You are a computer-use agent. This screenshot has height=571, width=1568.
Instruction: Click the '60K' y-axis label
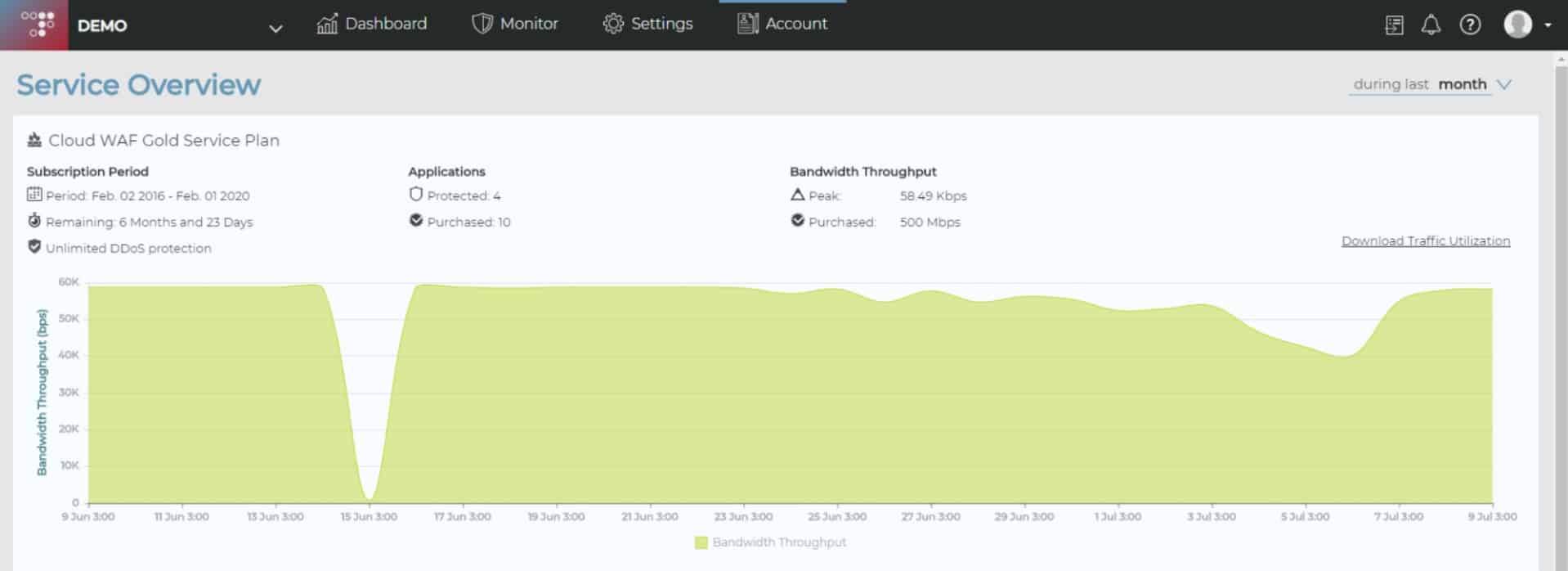click(x=69, y=282)
